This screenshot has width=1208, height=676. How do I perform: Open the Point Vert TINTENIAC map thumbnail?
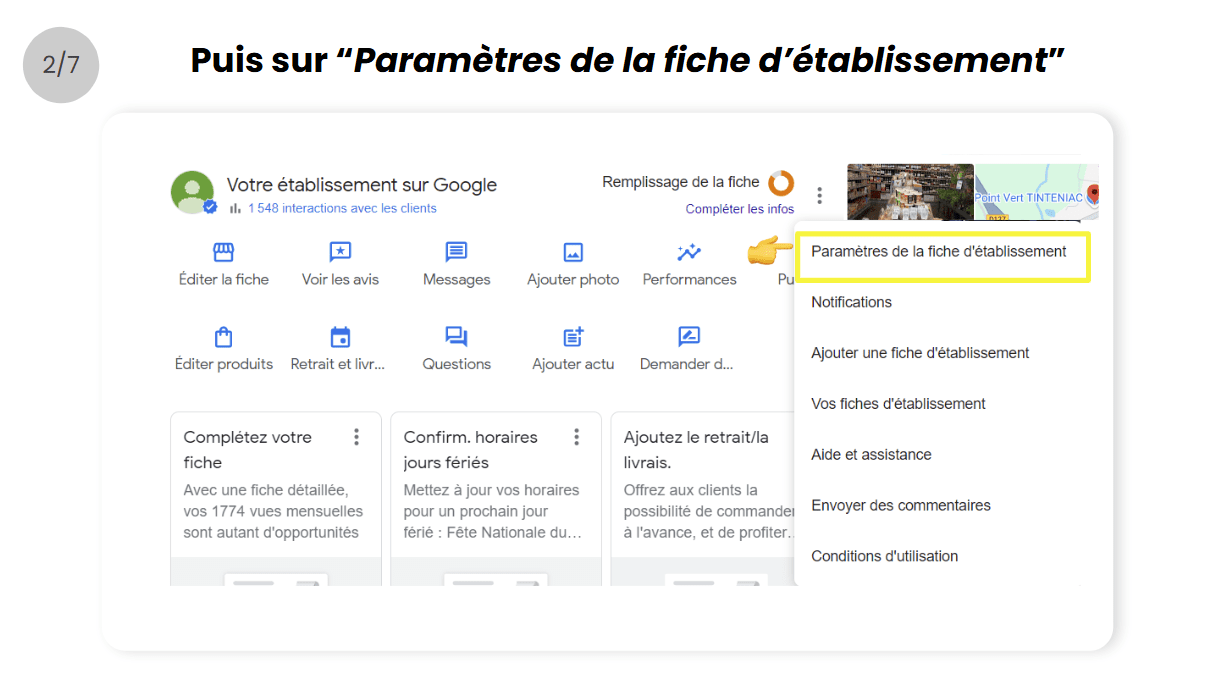[1037, 192]
